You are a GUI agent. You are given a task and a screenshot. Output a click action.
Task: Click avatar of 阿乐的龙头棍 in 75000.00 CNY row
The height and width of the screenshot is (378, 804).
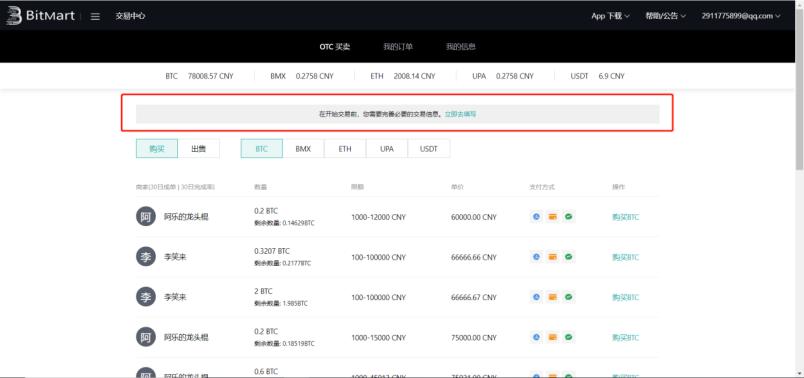(x=146, y=337)
